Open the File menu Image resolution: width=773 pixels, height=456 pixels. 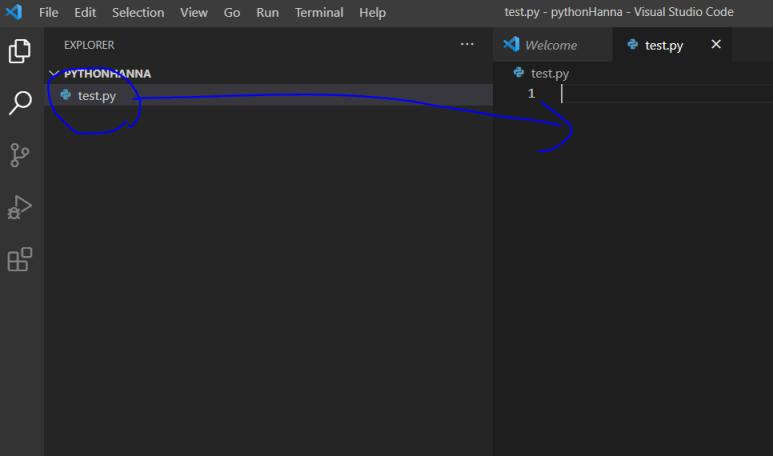click(48, 12)
